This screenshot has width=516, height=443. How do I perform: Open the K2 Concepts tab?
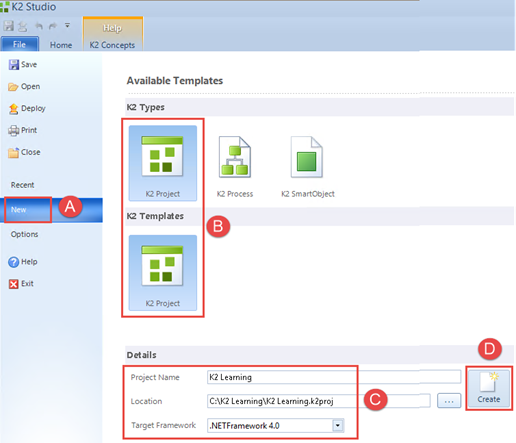click(x=112, y=45)
